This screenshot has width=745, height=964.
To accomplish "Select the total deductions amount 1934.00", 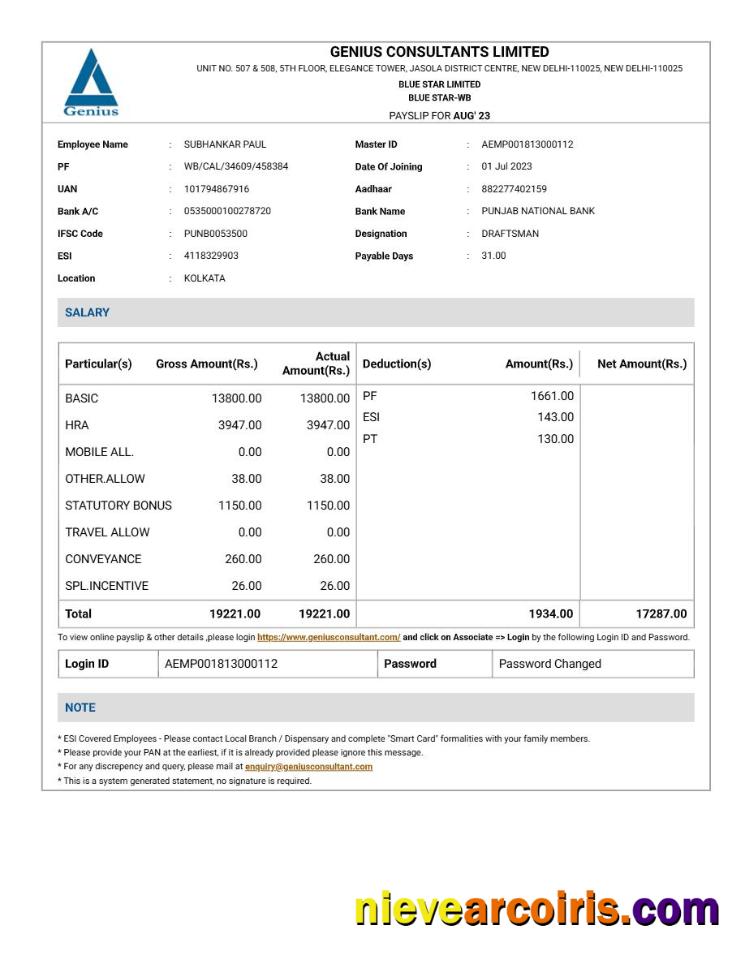I will coord(551,614).
